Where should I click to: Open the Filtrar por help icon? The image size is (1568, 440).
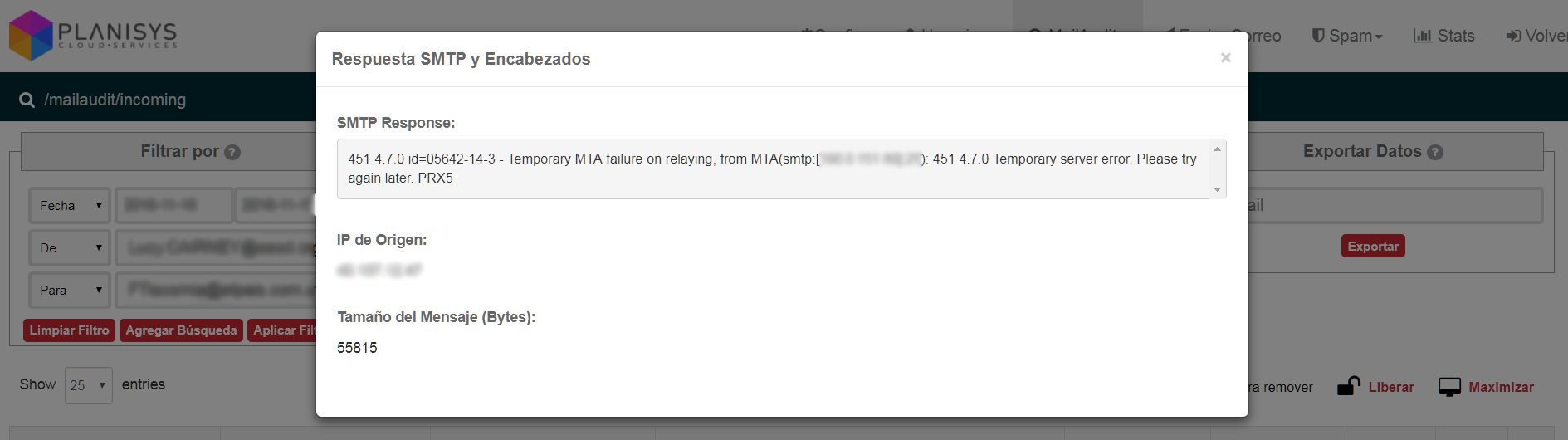[232, 152]
